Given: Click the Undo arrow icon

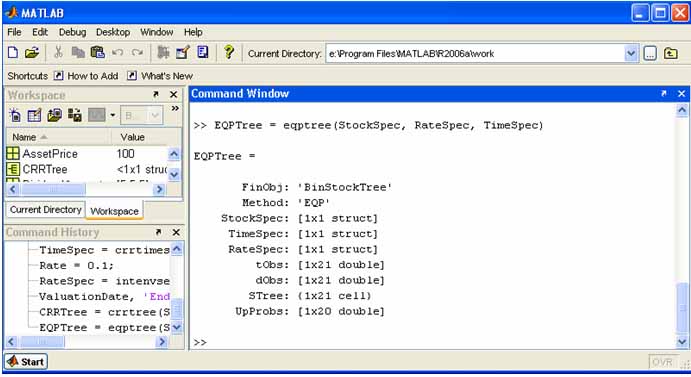Looking at the screenshot, I should pos(117,53).
